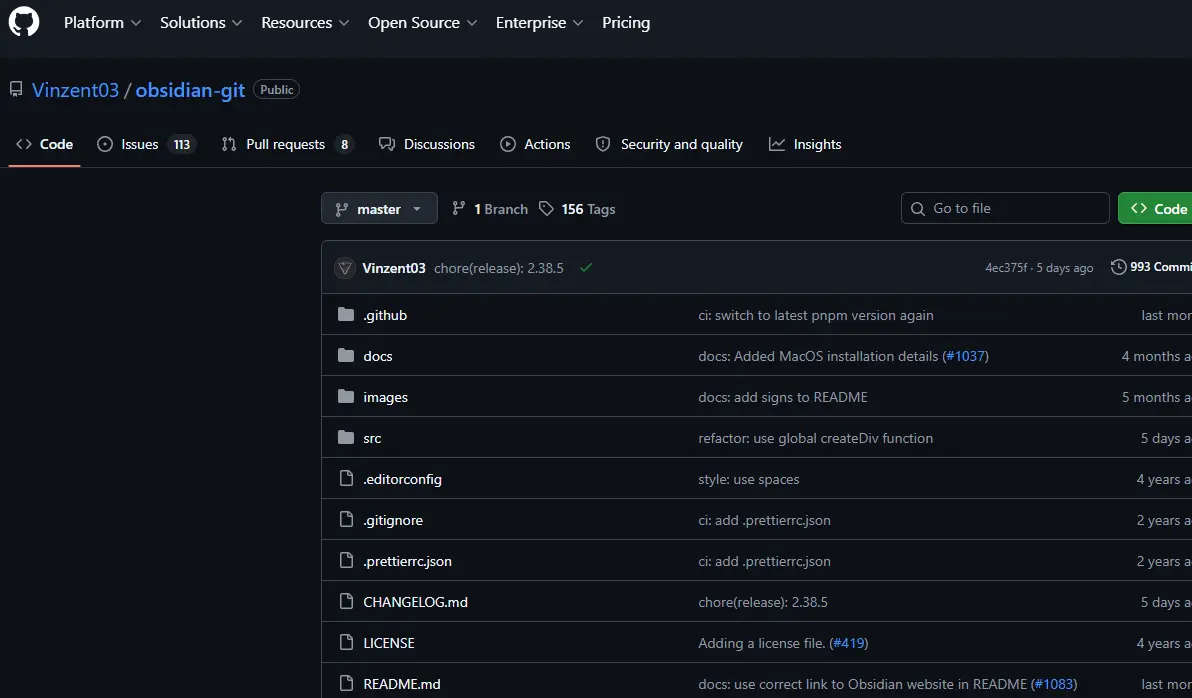Open the .gitignore file

pos(393,520)
